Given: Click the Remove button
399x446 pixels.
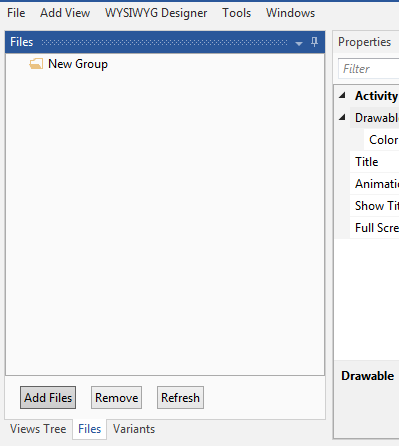Looking at the screenshot, I should pos(116,398).
